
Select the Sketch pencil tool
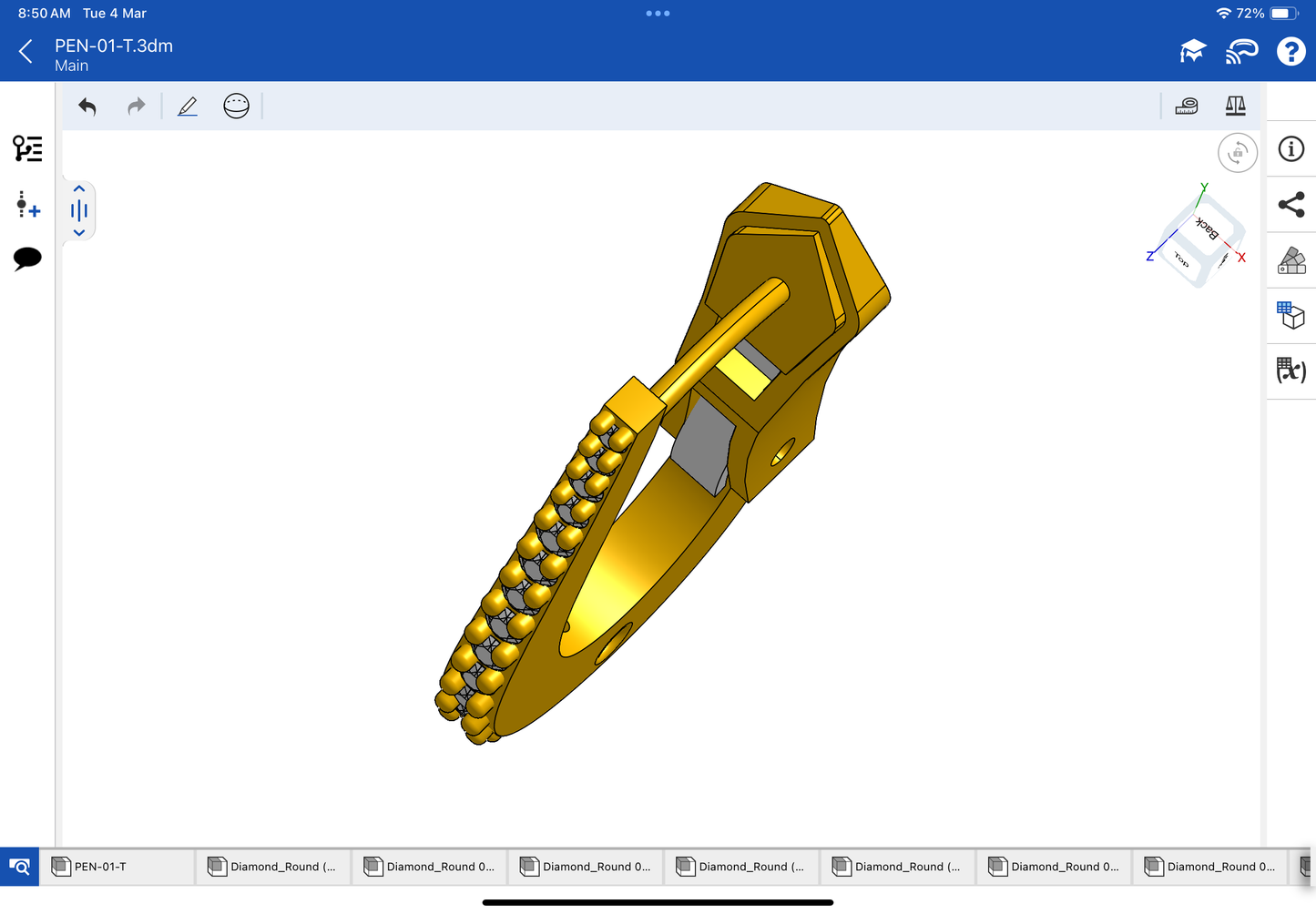pyautogui.click(x=188, y=107)
